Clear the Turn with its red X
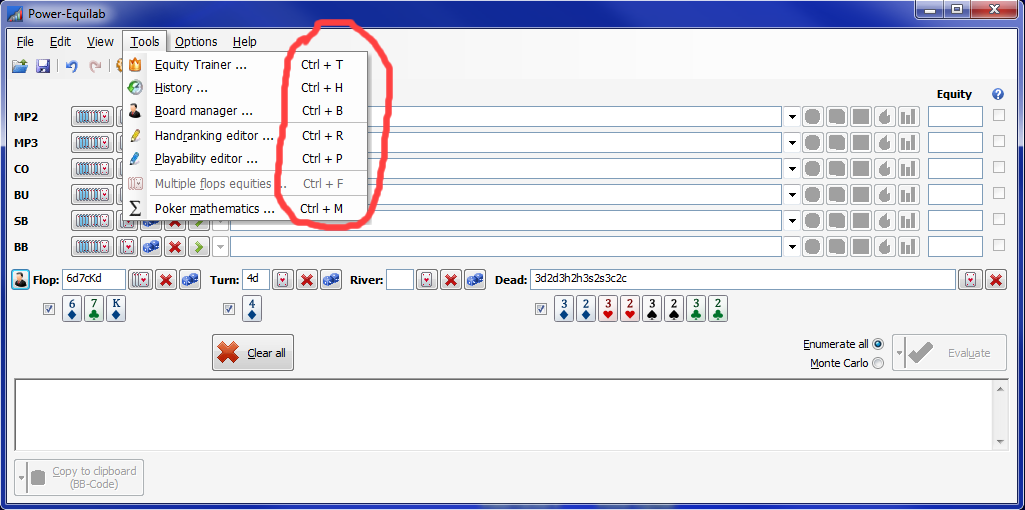The image size is (1025, 510). (307, 280)
